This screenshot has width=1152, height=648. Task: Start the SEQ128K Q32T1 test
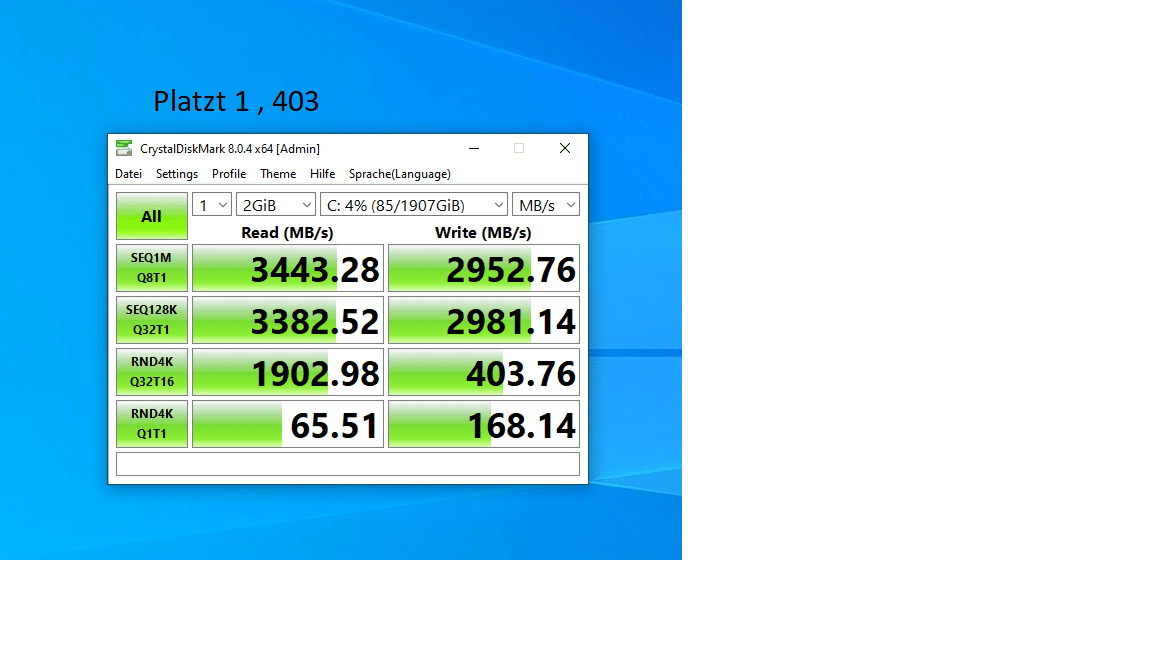click(151, 320)
